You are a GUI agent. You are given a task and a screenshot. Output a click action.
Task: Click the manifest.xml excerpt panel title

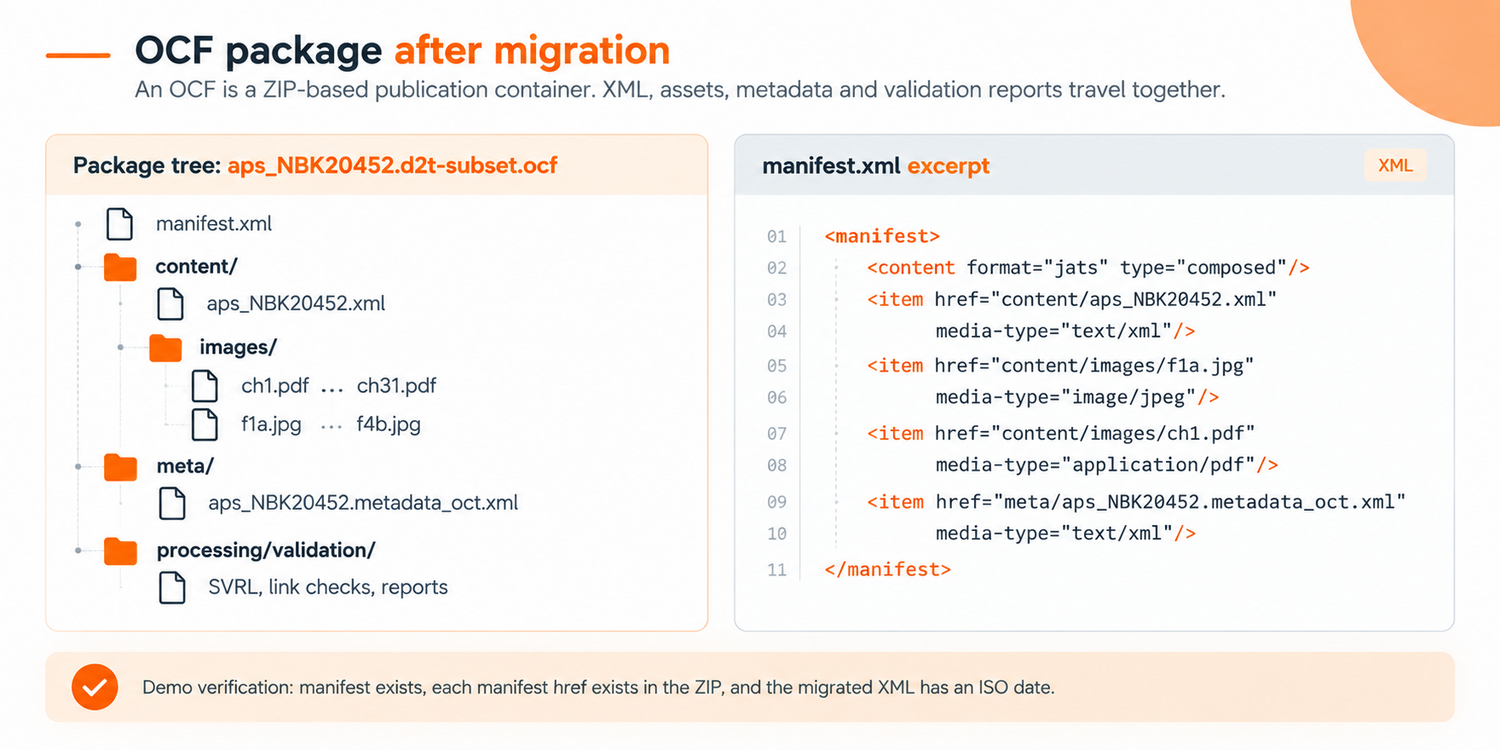click(876, 166)
